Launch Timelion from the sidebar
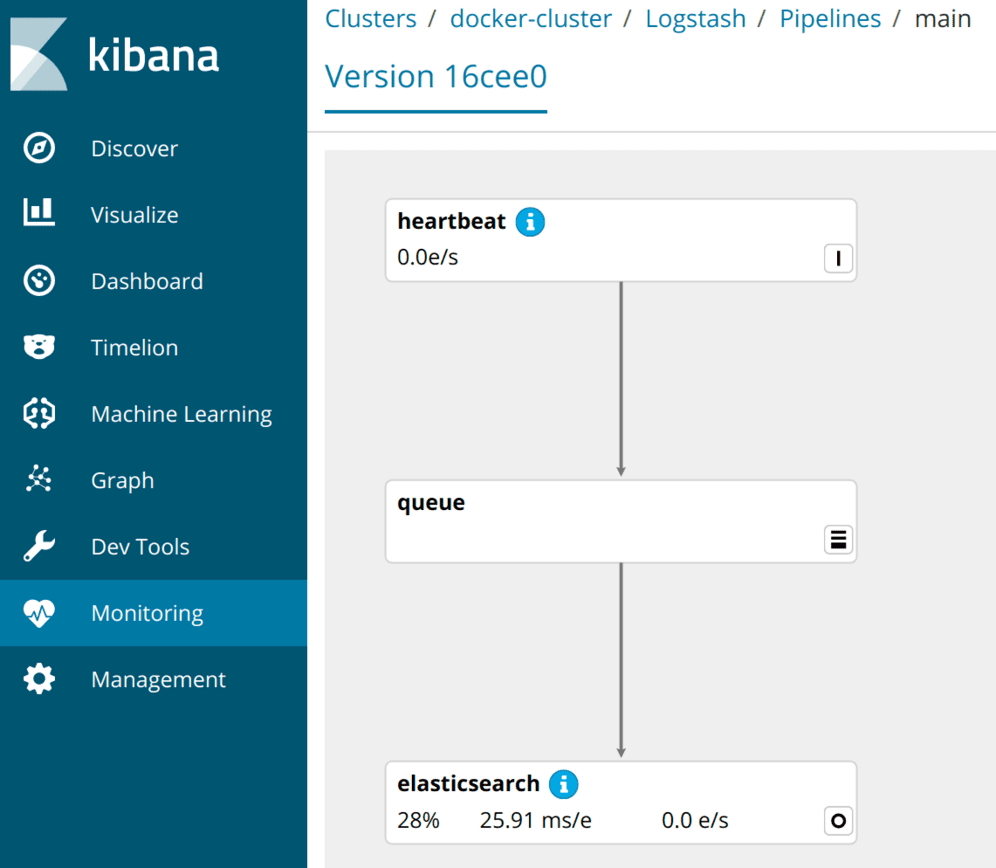 (x=38, y=347)
